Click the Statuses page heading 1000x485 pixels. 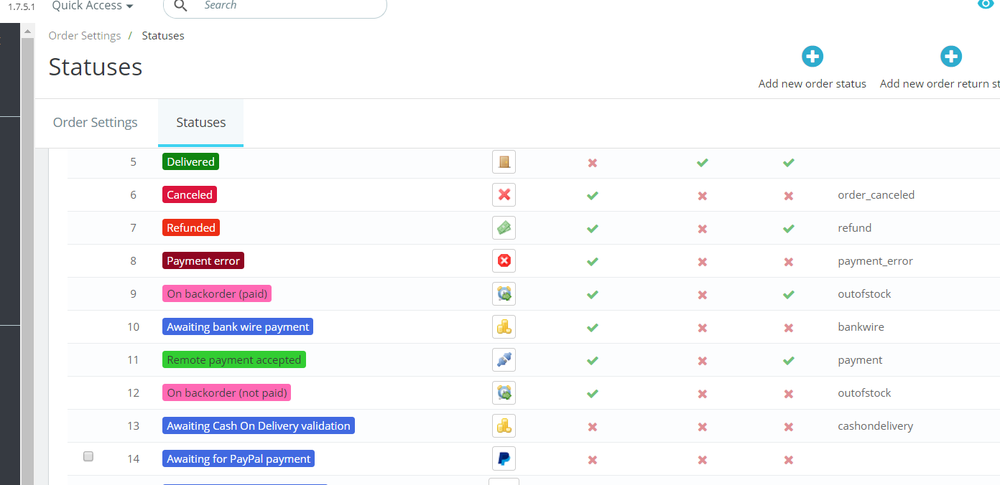coord(96,67)
